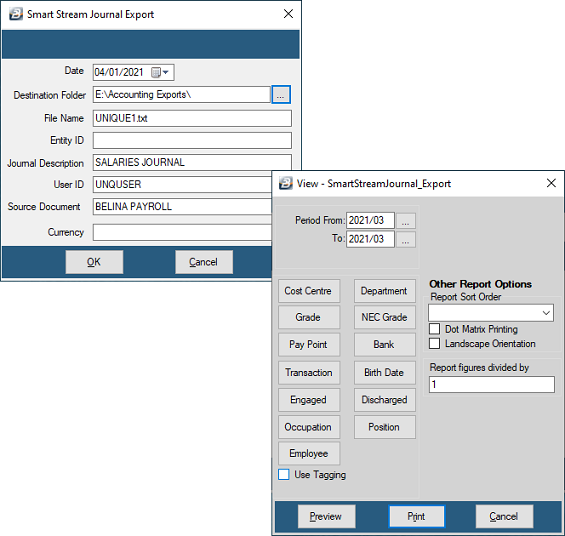Open the Period From lookup ellipsis button
This screenshot has height=536, width=565.
406,221
